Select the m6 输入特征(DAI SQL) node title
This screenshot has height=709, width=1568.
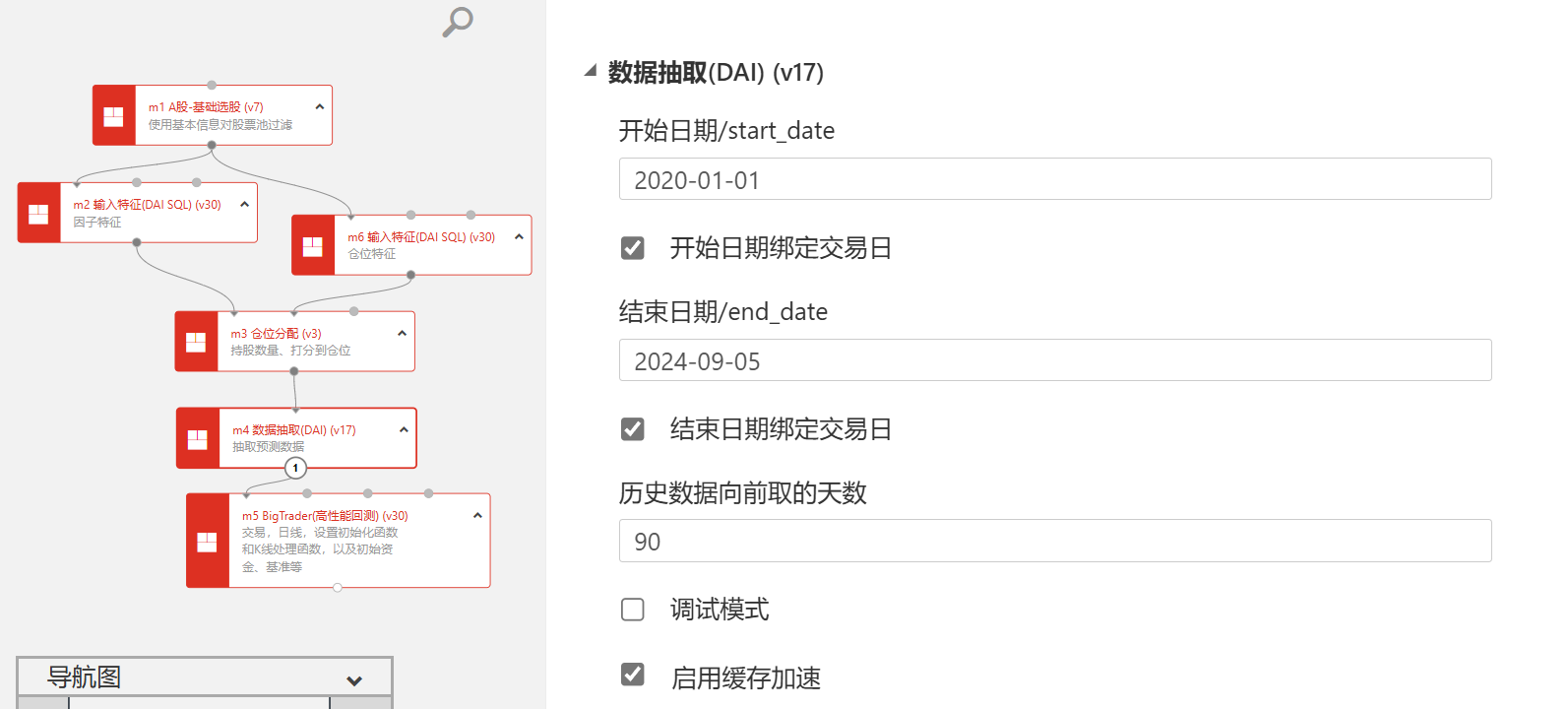(x=420, y=237)
